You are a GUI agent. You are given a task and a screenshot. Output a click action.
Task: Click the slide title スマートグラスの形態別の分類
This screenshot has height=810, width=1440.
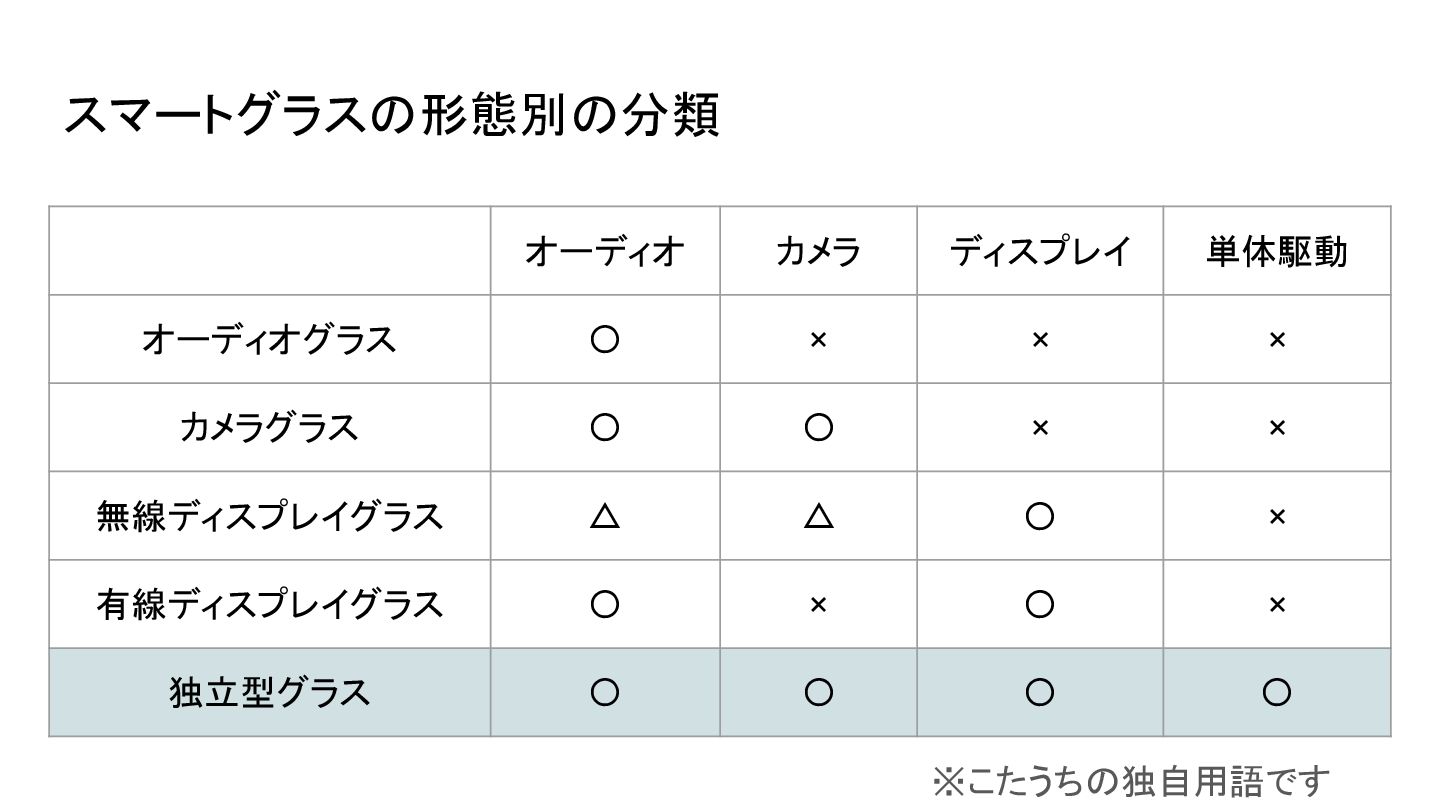click(391, 115)
